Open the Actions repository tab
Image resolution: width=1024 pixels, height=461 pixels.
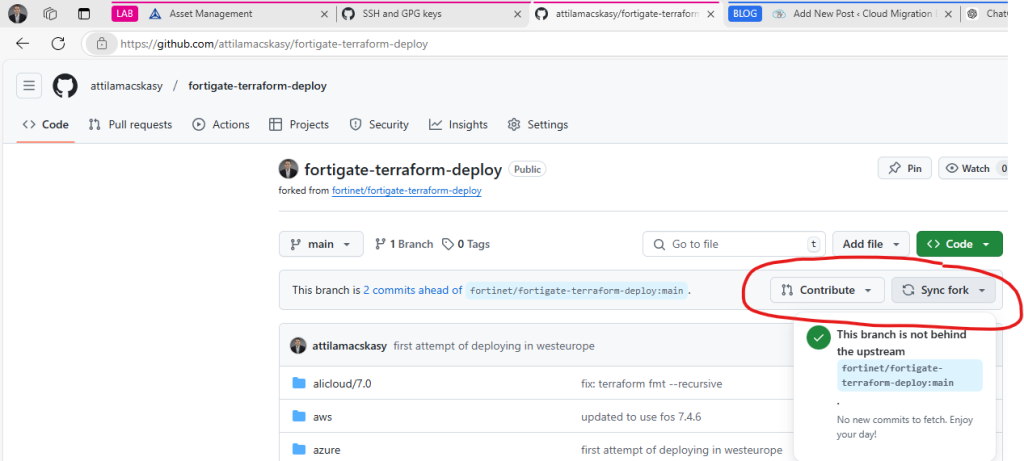(x=221, y=125)
